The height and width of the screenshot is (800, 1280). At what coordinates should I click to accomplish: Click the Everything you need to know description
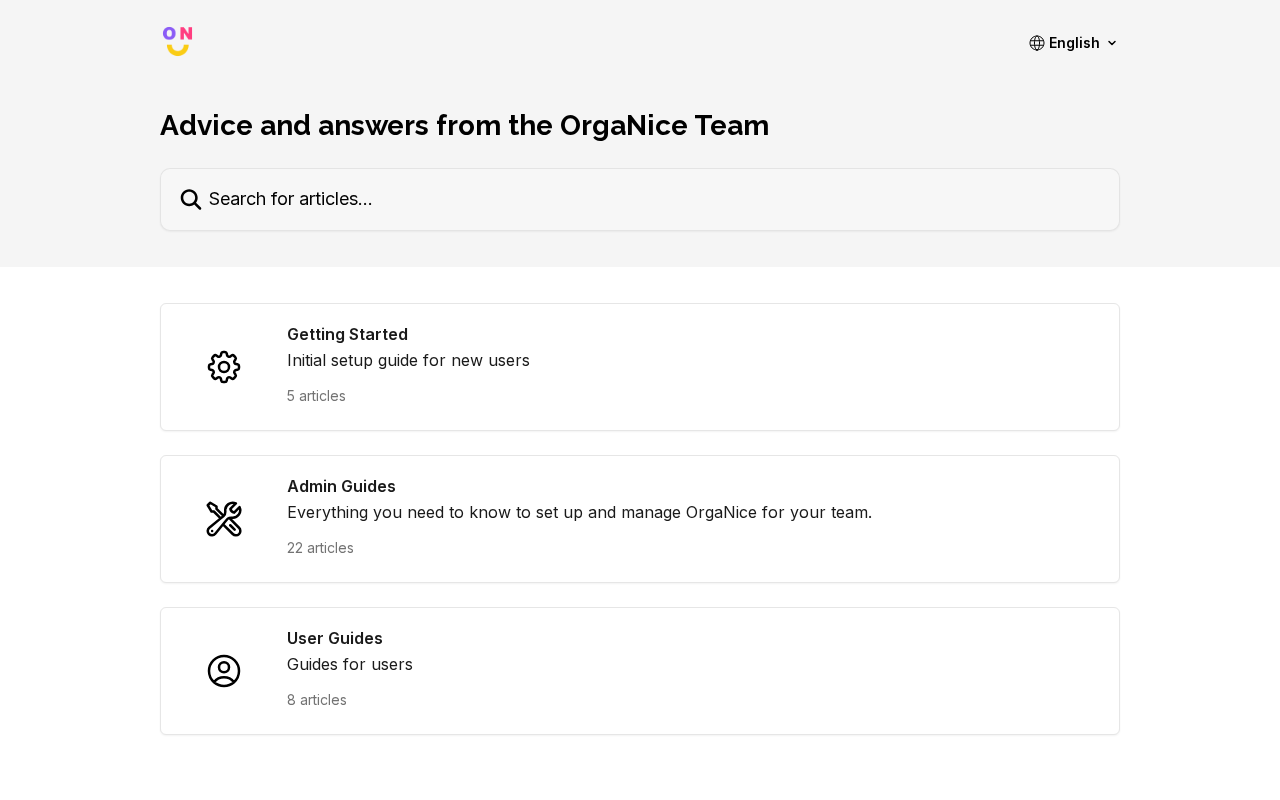click(x=579, y=512)
